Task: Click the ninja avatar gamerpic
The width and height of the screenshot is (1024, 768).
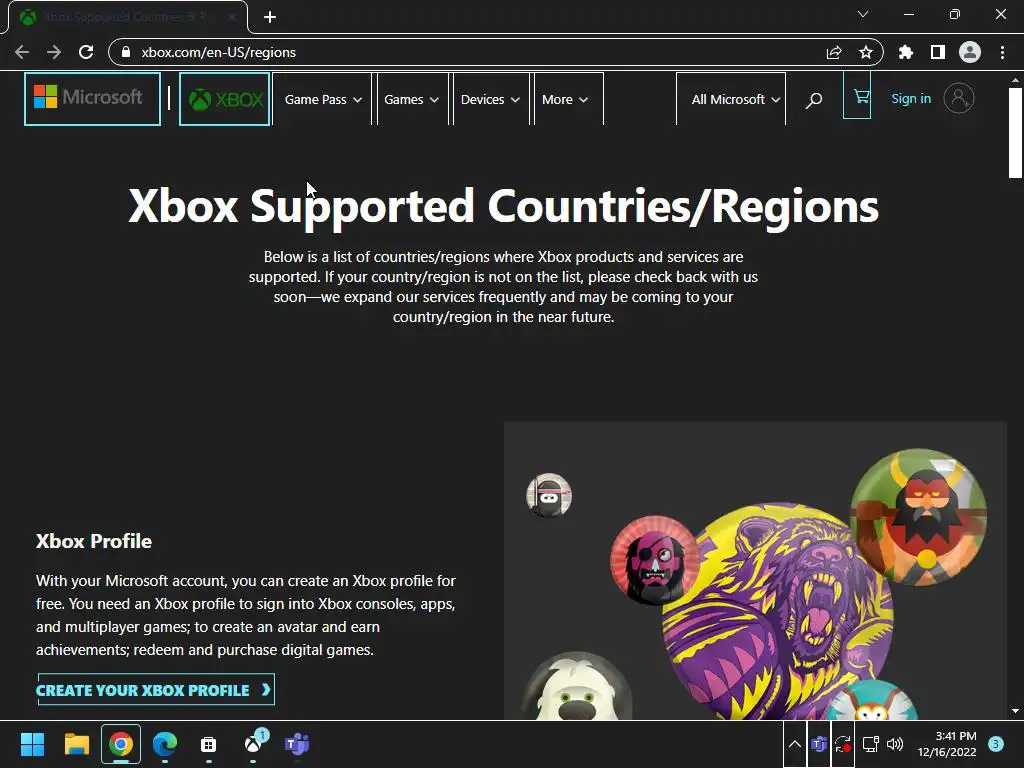Action: tap(549, 495)
